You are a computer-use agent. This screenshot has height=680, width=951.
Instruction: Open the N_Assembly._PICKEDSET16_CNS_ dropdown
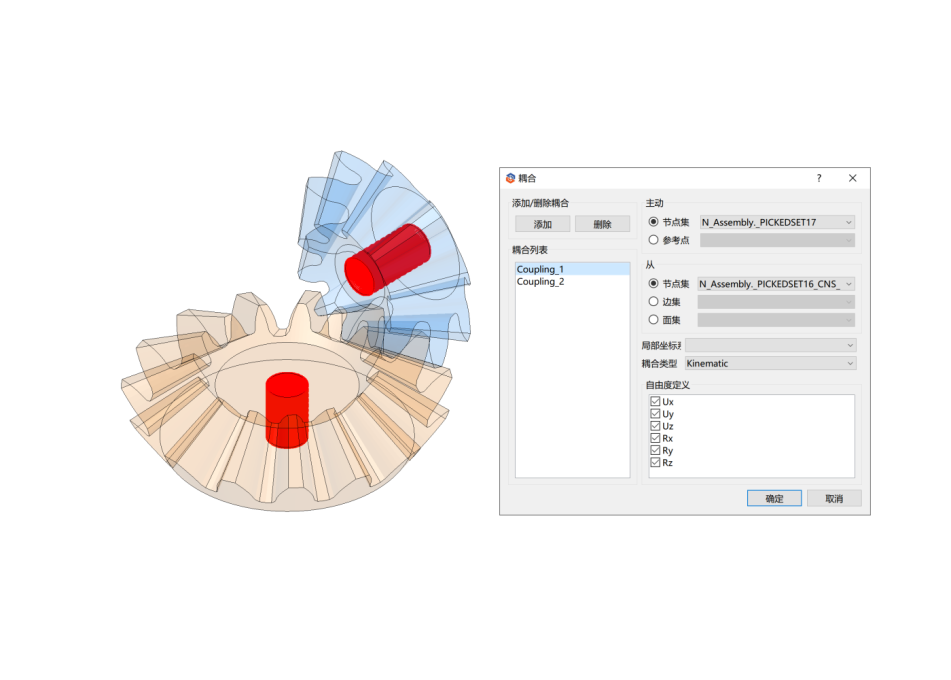(776, 283)
